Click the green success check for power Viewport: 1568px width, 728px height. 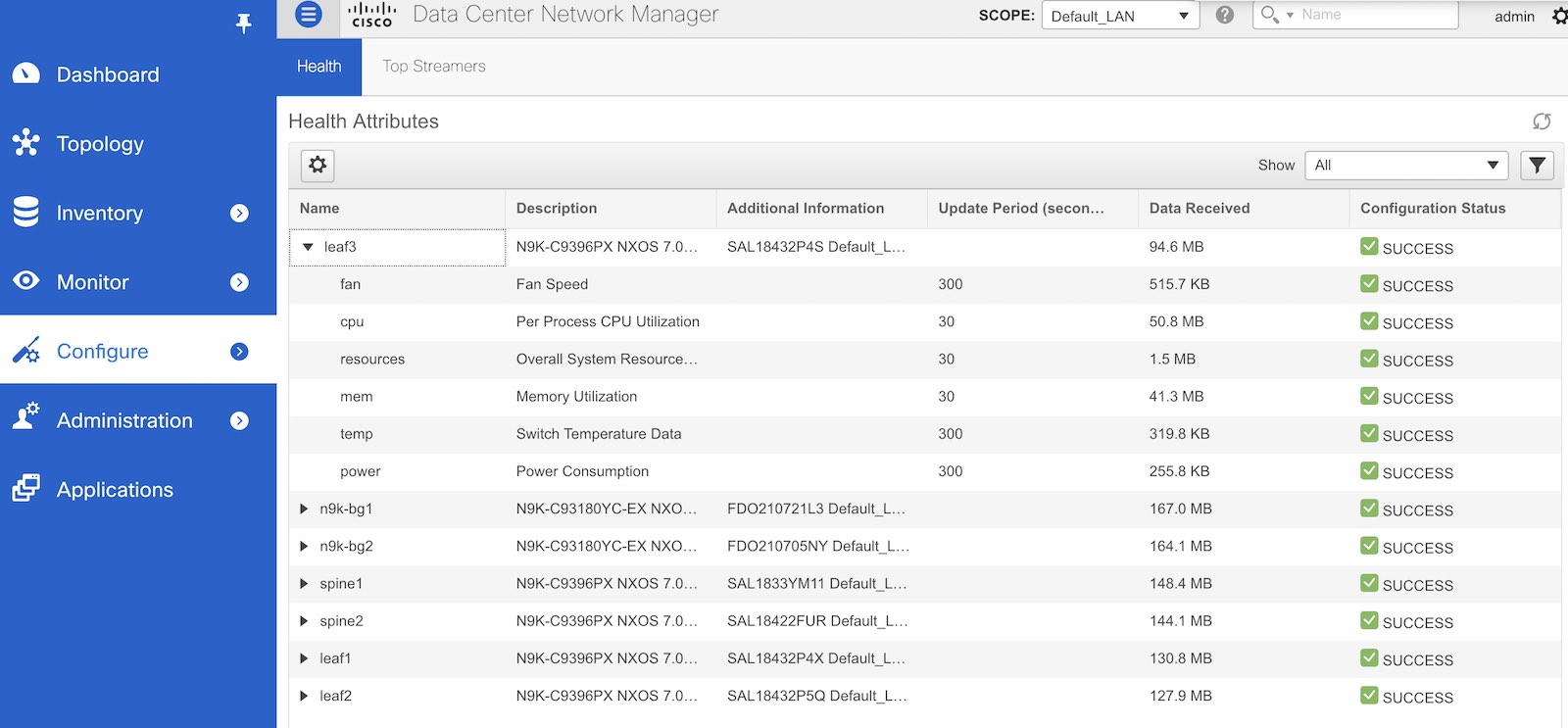[1369, 470]
